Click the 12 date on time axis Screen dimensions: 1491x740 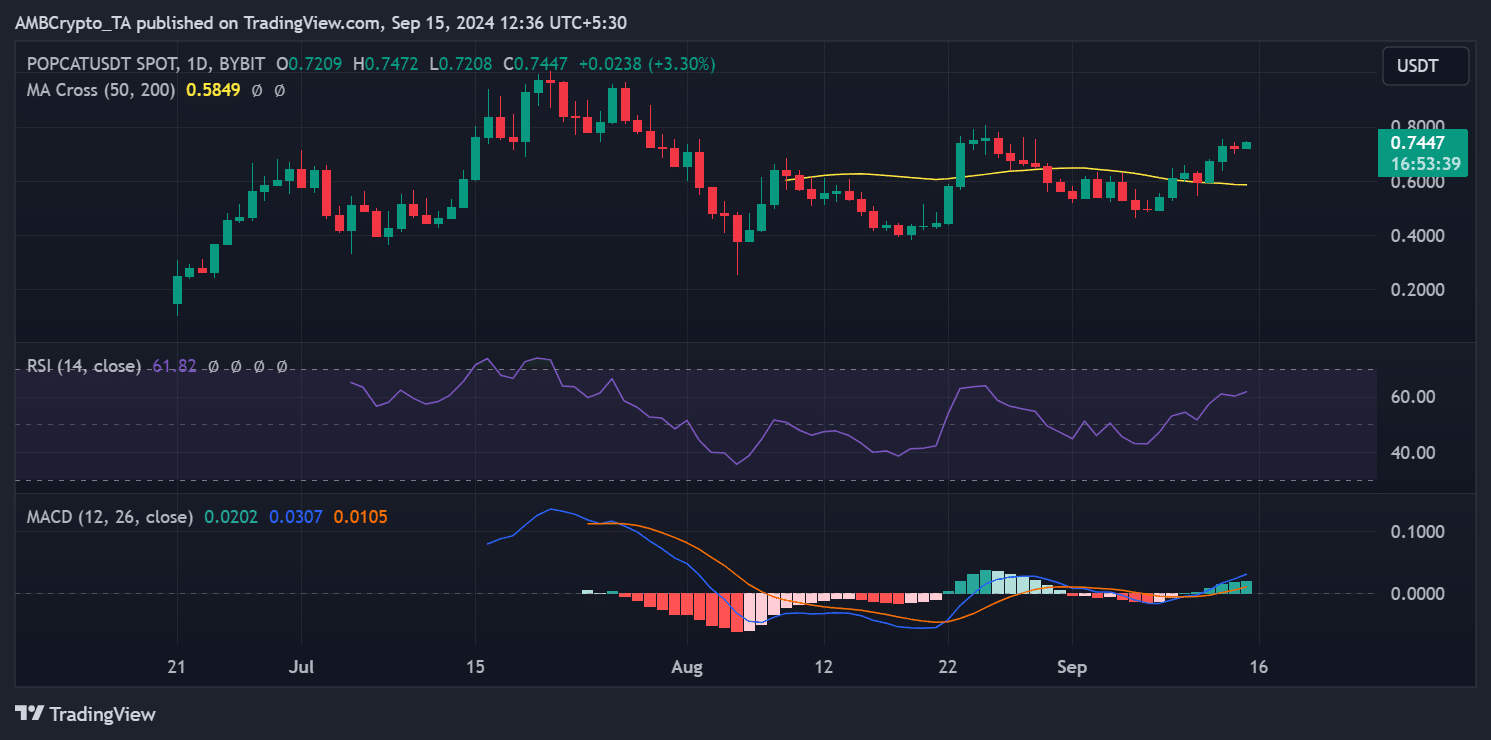824,667
